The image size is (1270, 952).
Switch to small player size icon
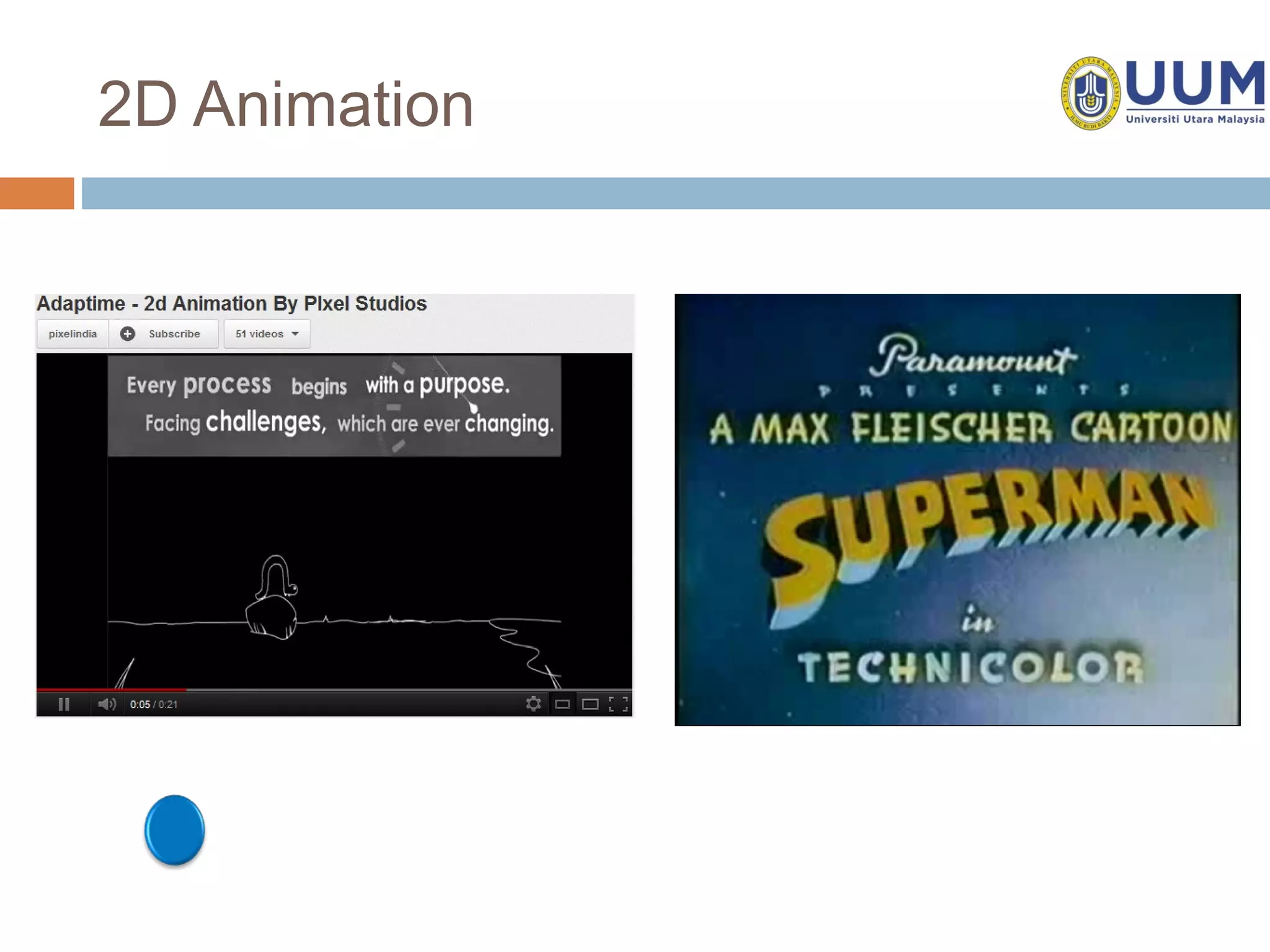pos(562,704)
